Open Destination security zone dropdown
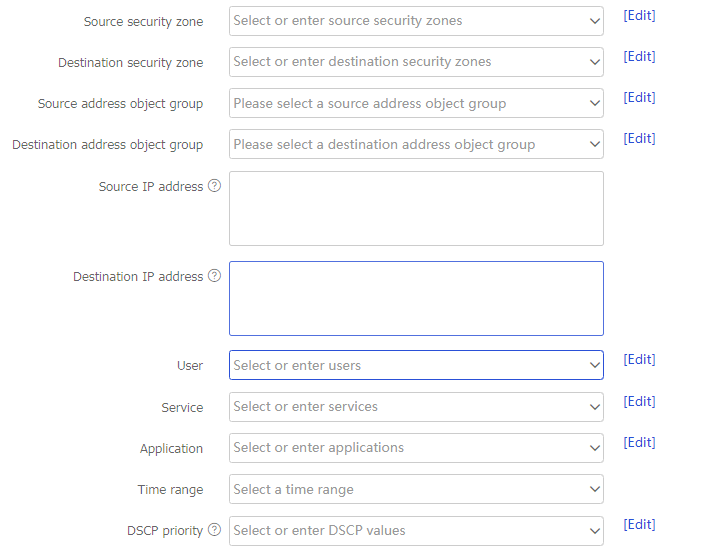The height and width of the screenshot is (552, 709). (x=416, y=62)
